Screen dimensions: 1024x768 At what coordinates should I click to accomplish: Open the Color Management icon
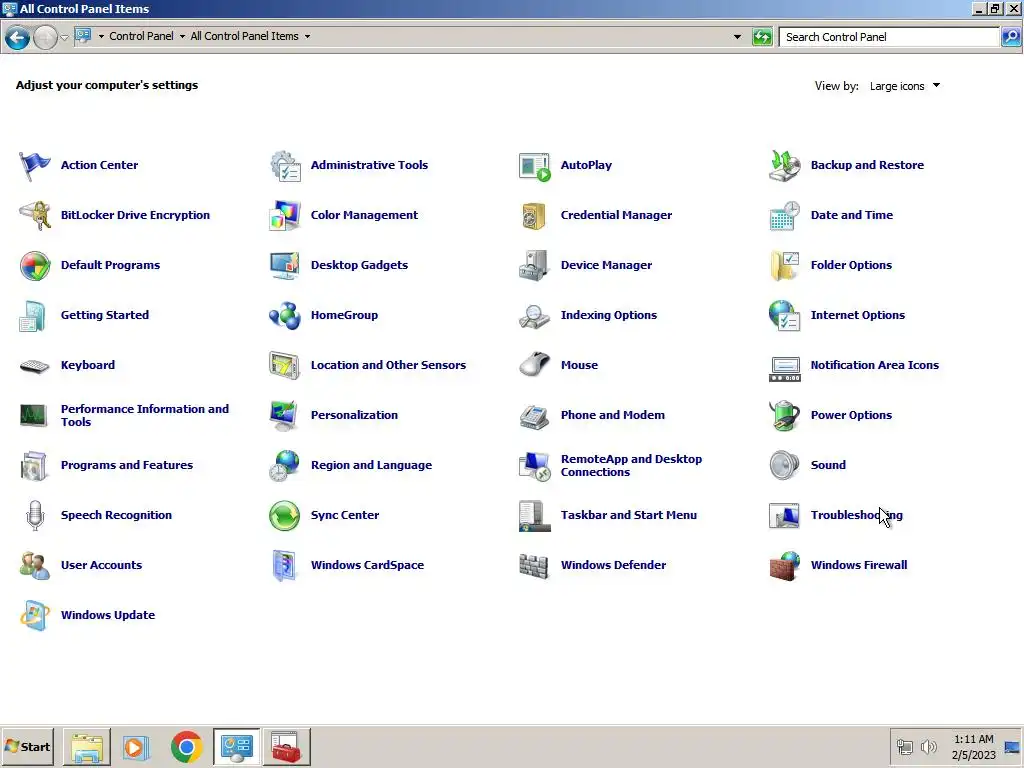tap(285, 216)
